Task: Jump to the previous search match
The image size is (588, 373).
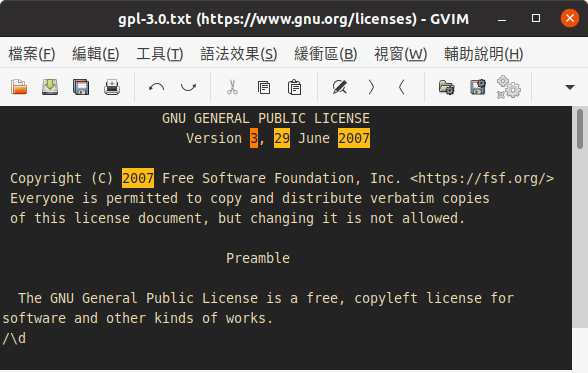Action: pyautogui.click(x=402, y=87)
